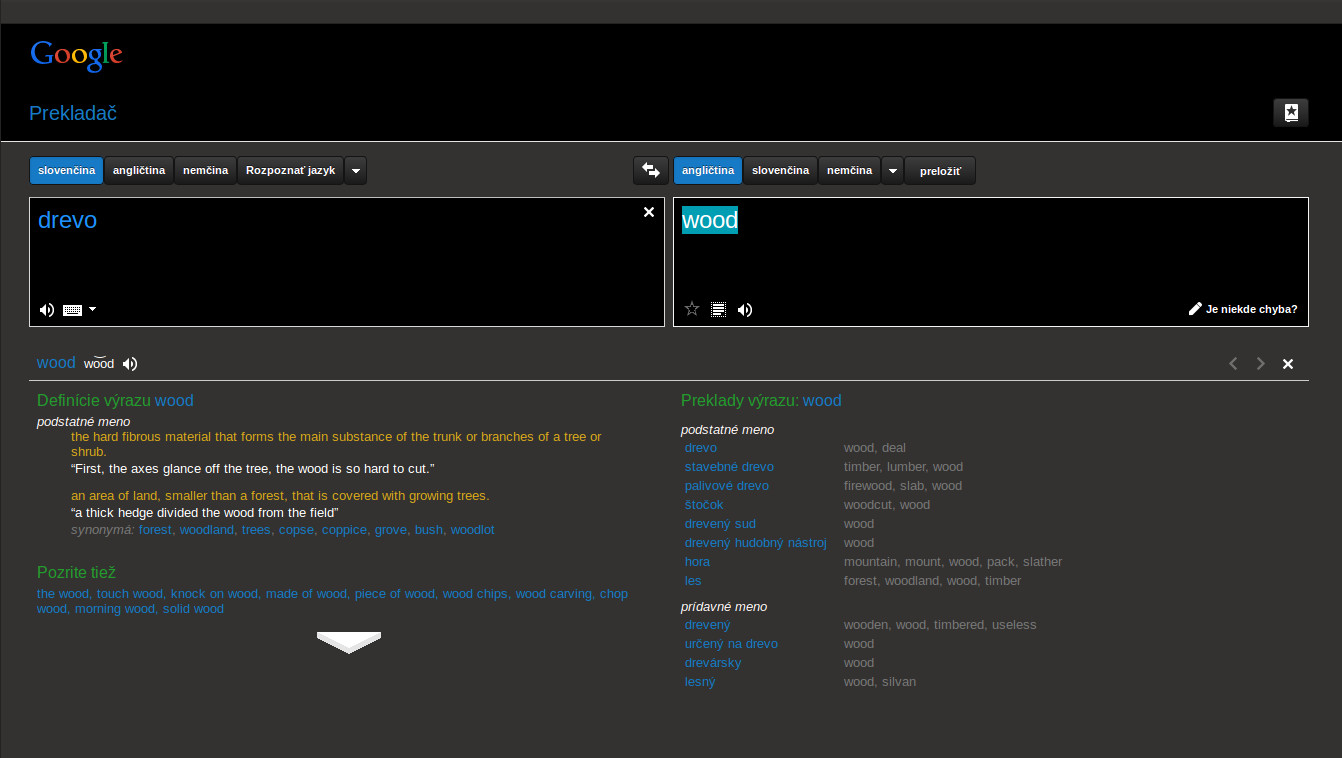
Task: Select translation 'drevársky'
Action: point(713,663)
